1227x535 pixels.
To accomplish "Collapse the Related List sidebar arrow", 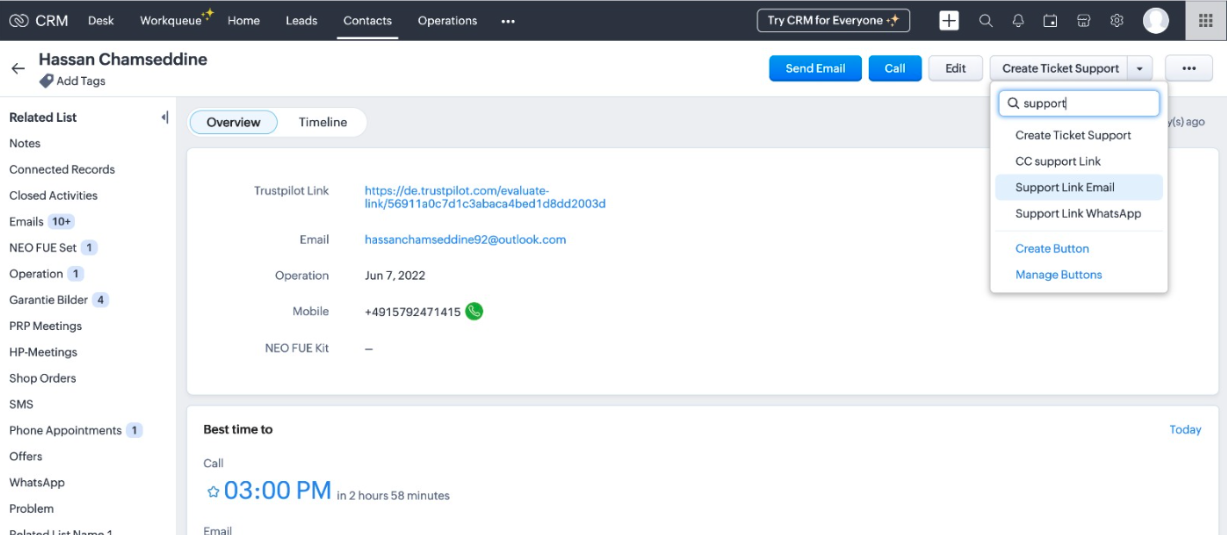I will (x=164, y=117).
